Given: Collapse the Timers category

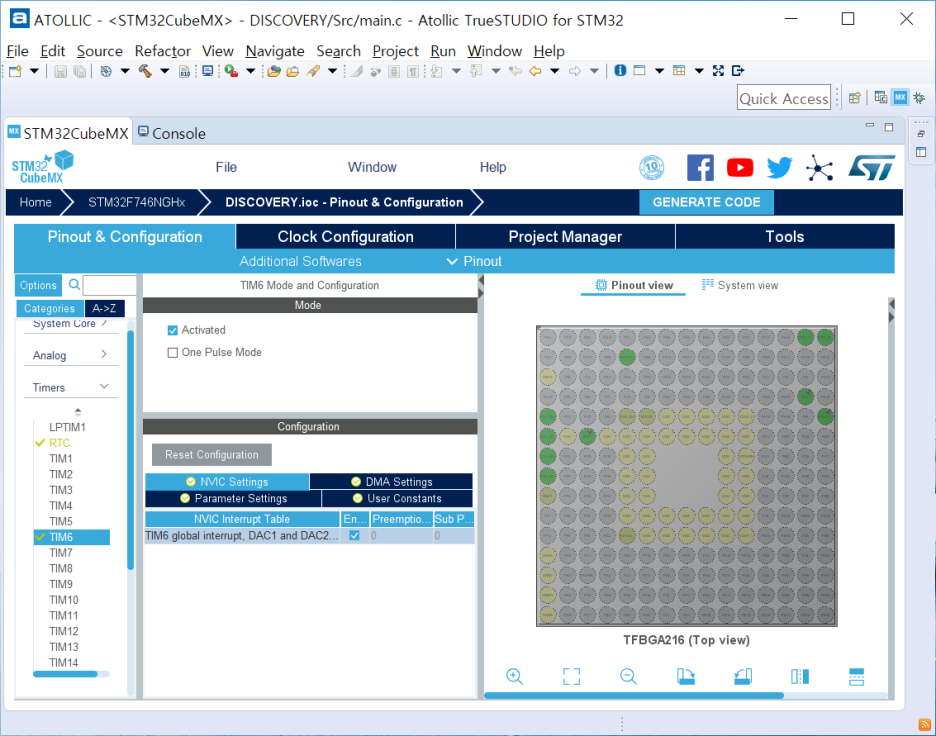Looking at the screenshot, I should 70,387.
